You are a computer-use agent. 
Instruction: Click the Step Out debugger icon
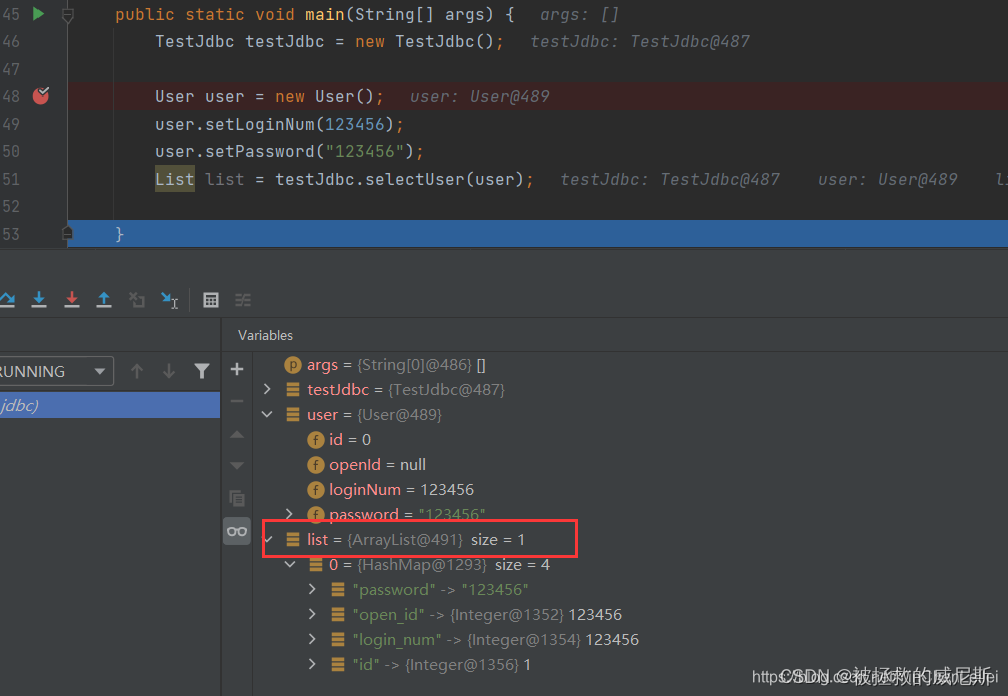pyautogui.click(x=104, y=299)
